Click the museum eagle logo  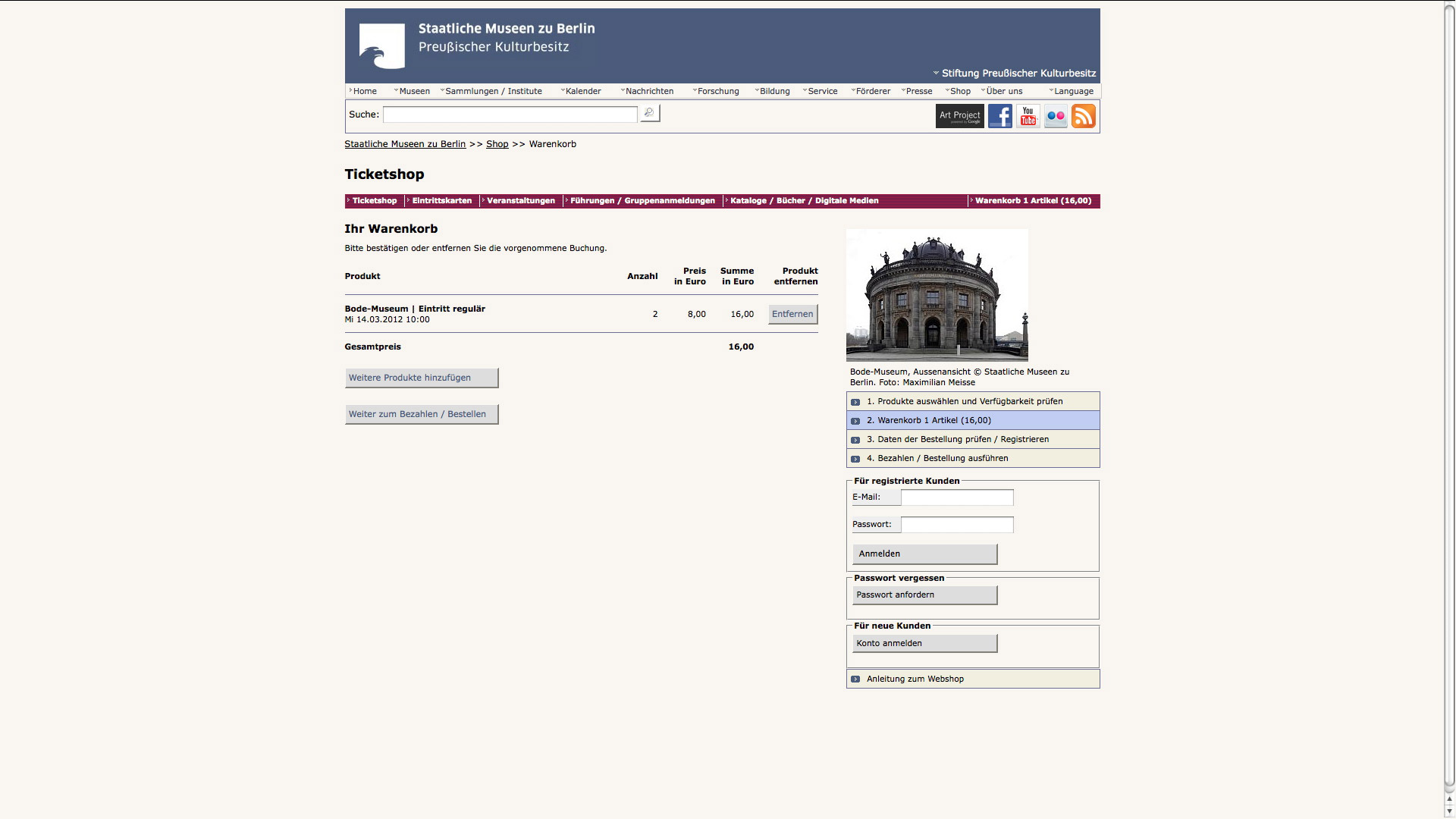(x=381, y=46)
